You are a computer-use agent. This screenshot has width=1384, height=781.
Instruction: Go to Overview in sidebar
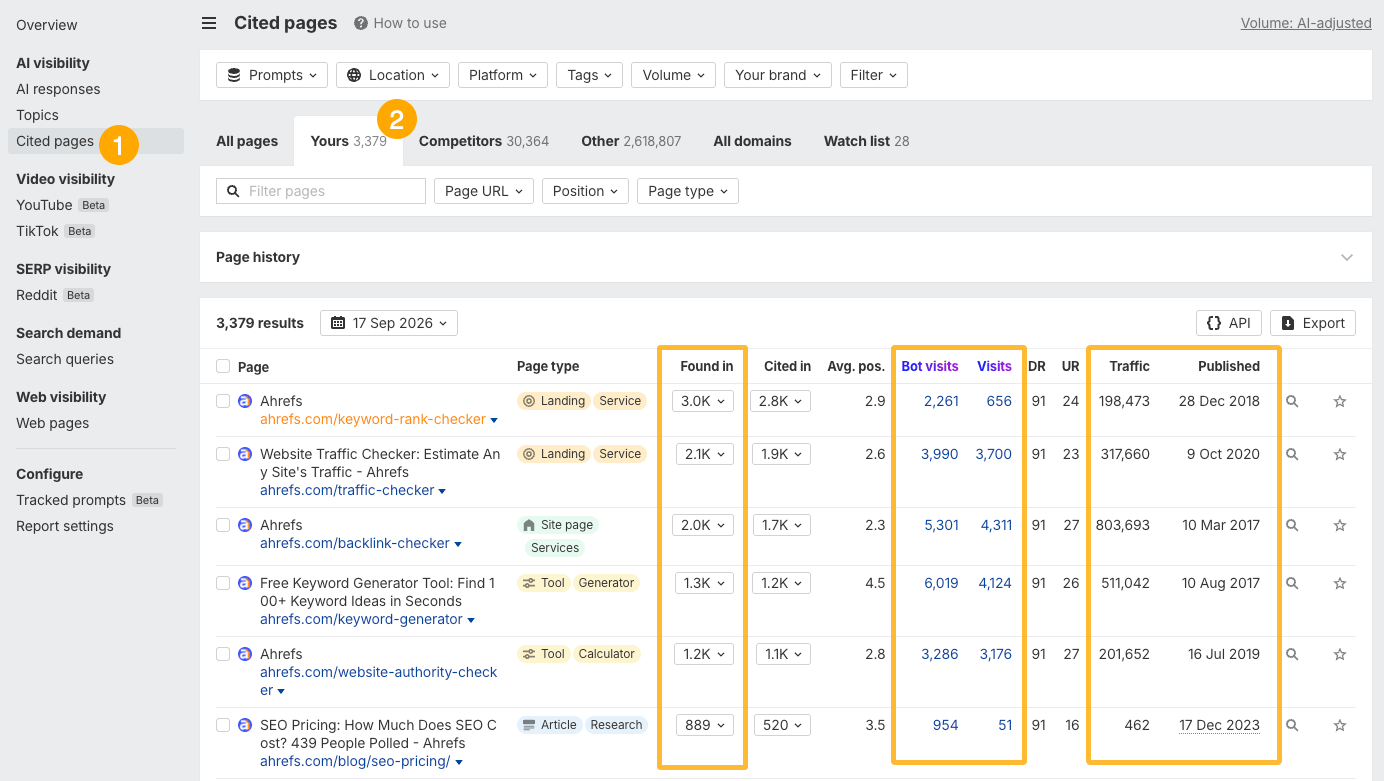click(x=46, y=25)
